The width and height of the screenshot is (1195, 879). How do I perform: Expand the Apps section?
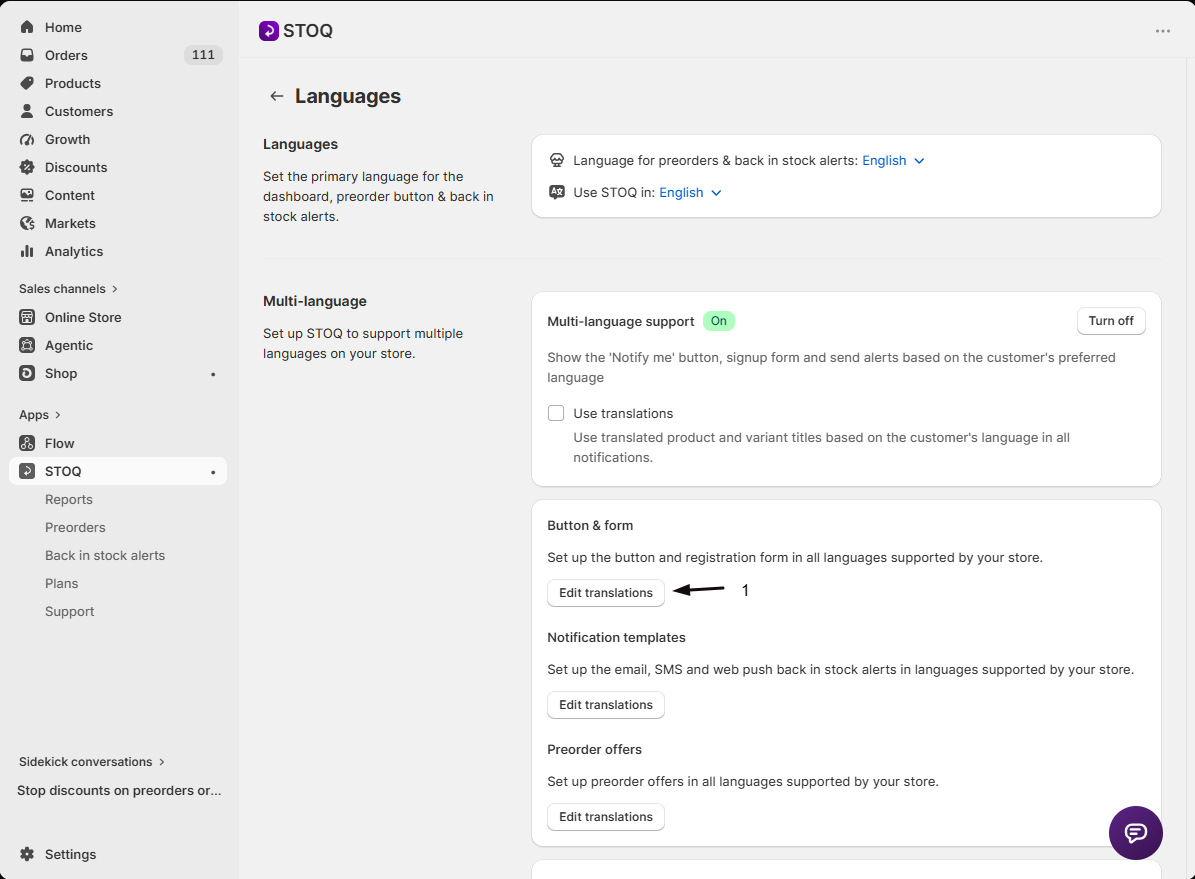click(x=40, y=415)
